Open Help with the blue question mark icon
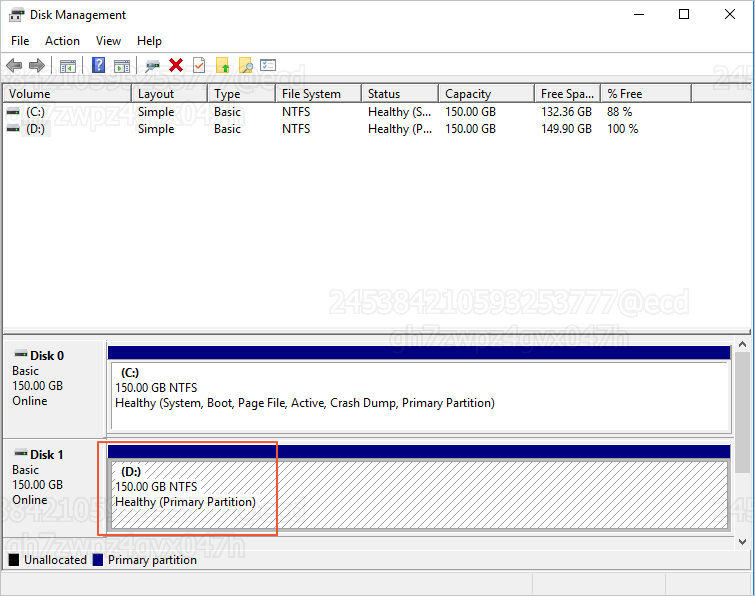The width and height of the screenshot is (755, 596). 99,65
